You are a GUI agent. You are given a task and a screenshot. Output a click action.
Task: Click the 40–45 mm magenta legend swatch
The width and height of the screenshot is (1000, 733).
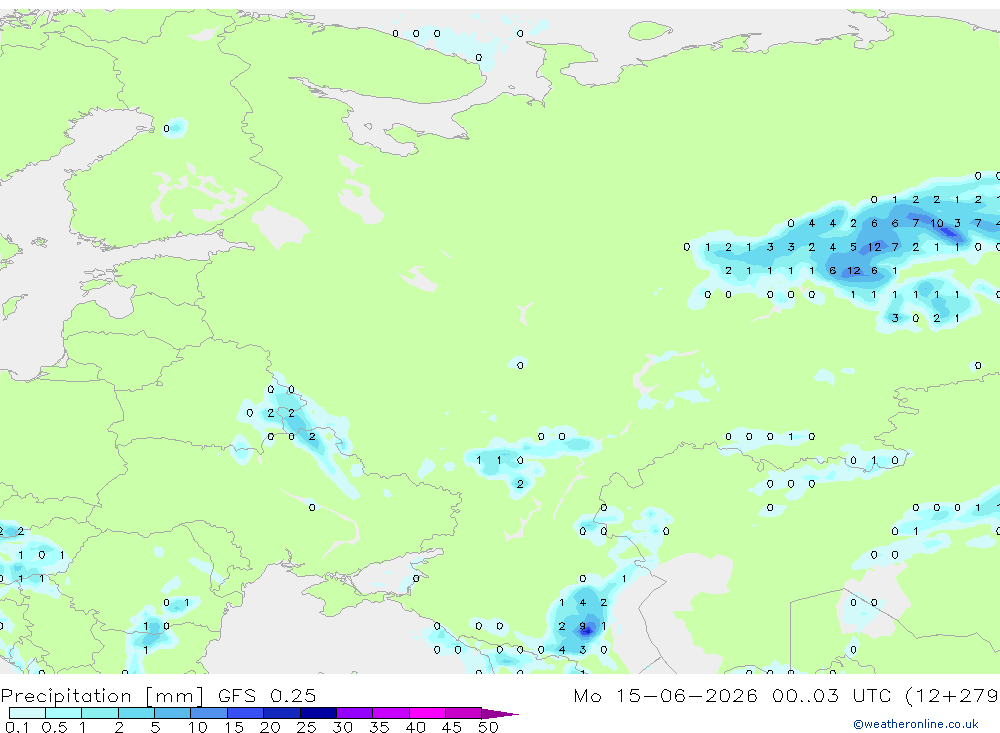(427, 713)
